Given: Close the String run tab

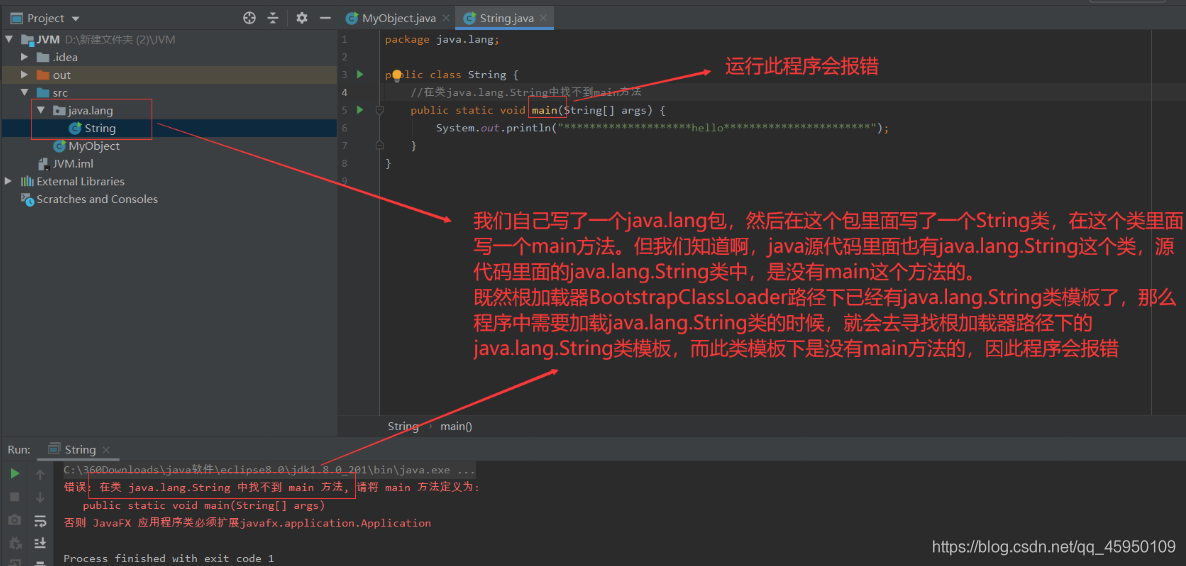Looking at the screenshot, I should click(106, 449).
